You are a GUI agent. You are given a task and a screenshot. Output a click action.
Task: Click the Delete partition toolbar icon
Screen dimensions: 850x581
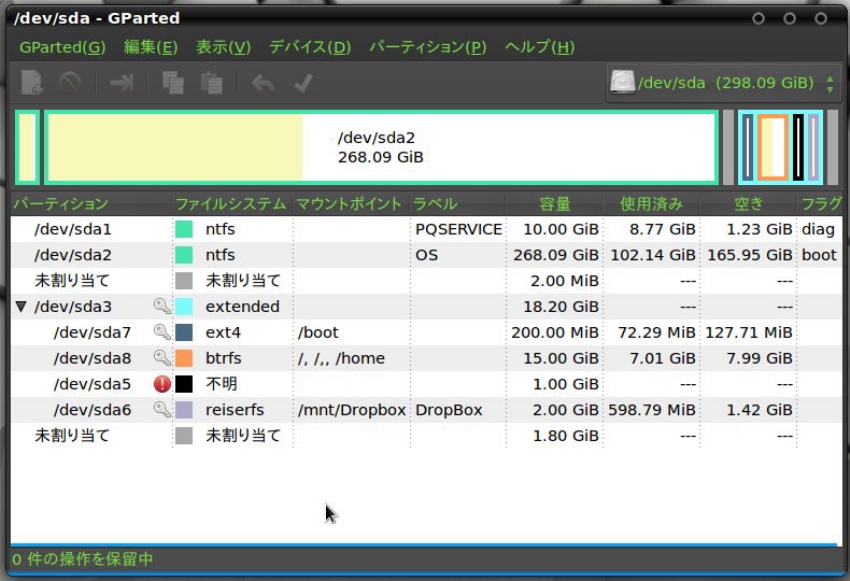pos(70,83)
